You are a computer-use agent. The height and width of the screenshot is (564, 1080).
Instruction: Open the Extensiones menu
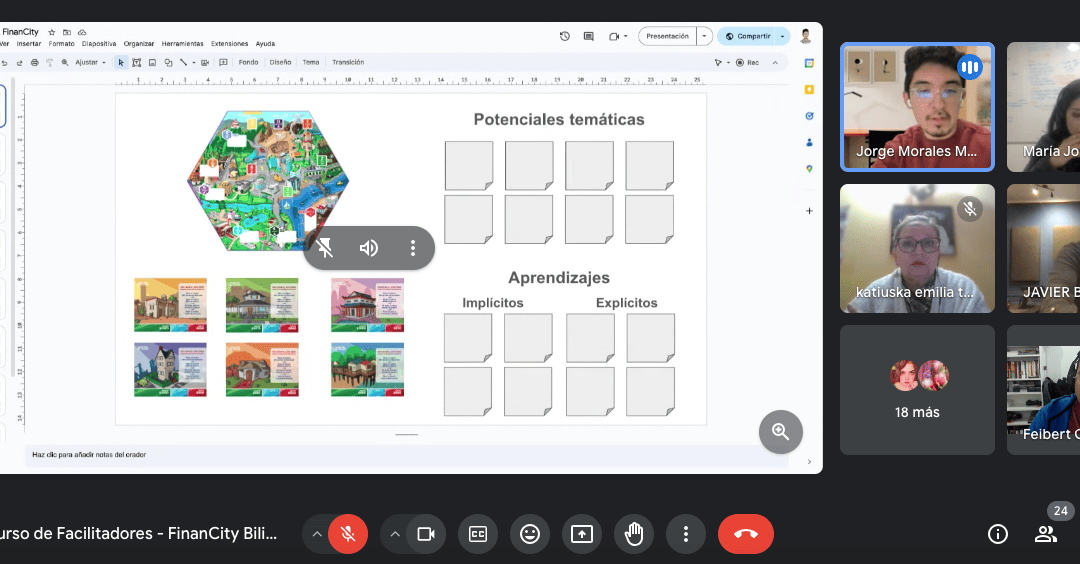coord(229,43)
